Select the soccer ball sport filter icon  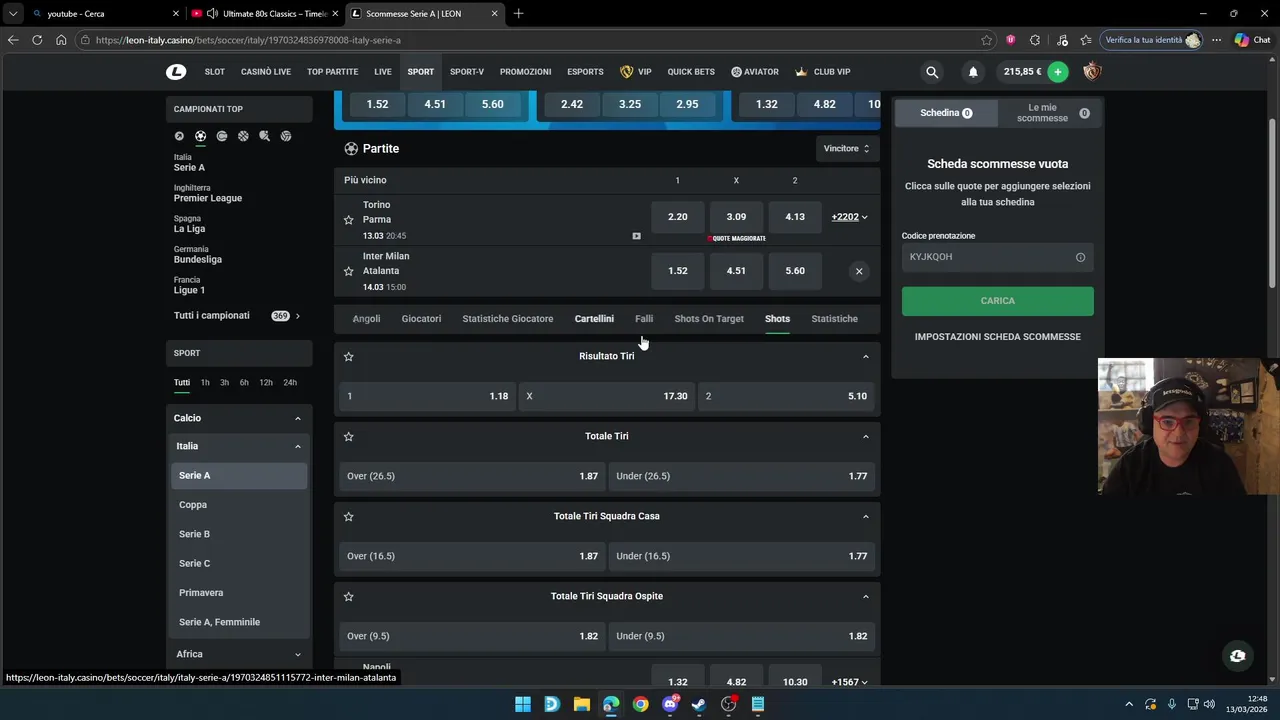(200, 136)
